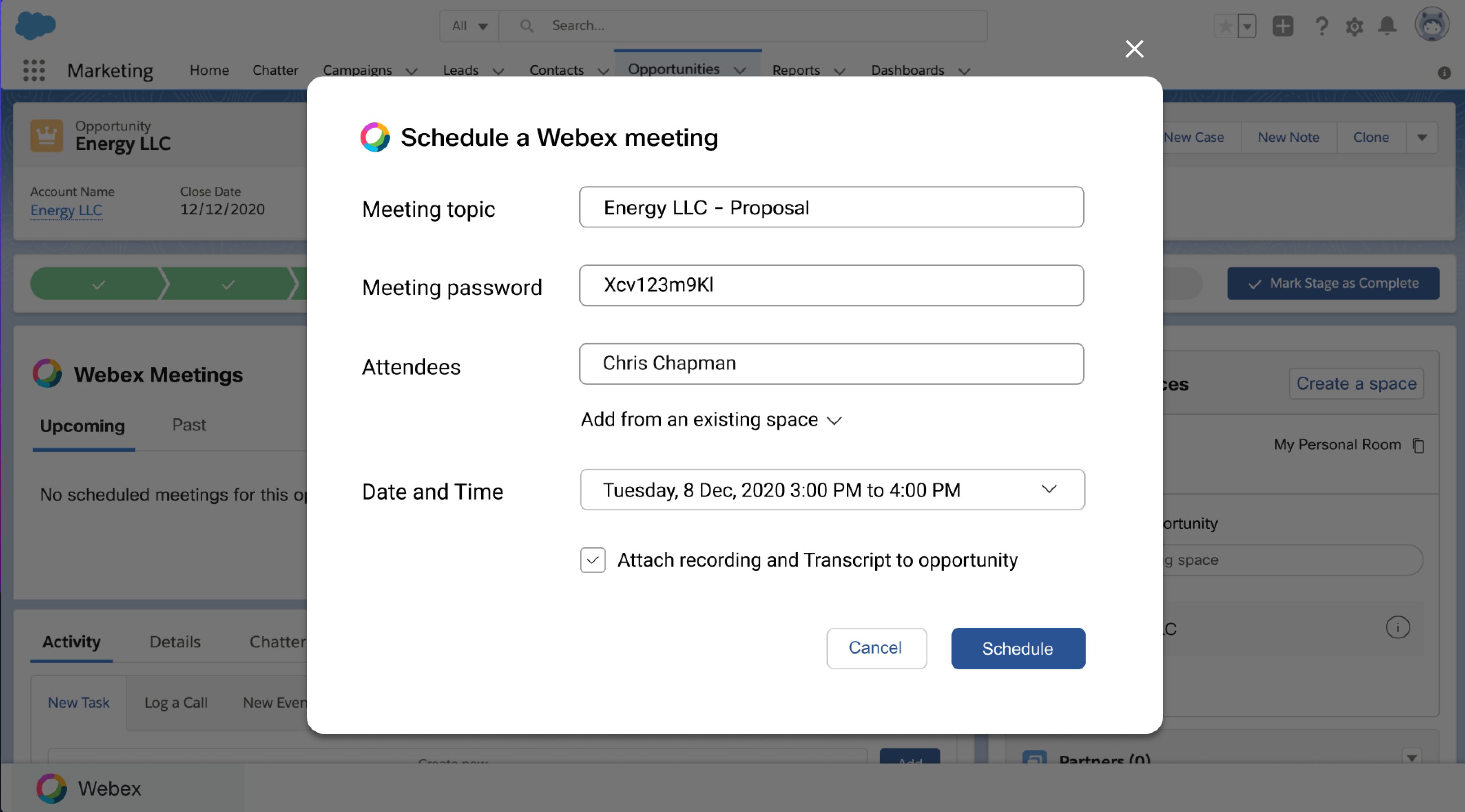Toggle Attach recording and Transcript checkbox
The image size is (1465, 812).
[593, 560]
